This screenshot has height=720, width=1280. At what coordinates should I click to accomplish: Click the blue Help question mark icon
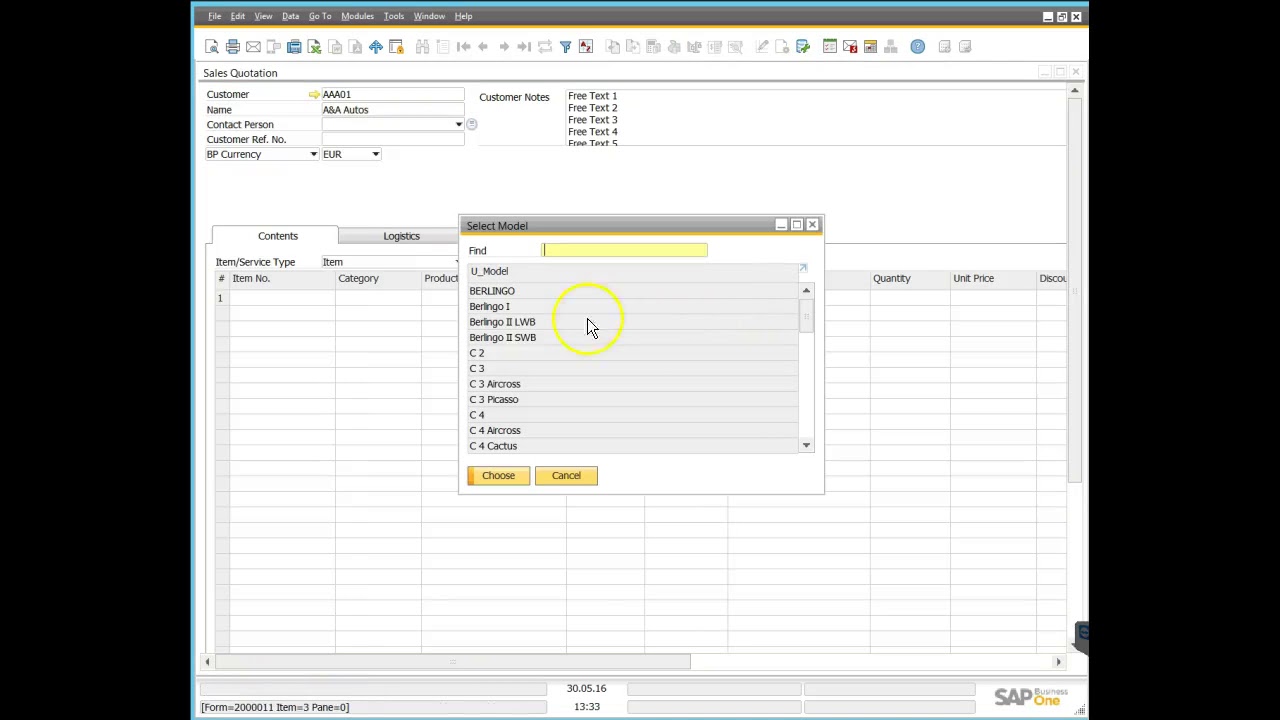(918, 47)
